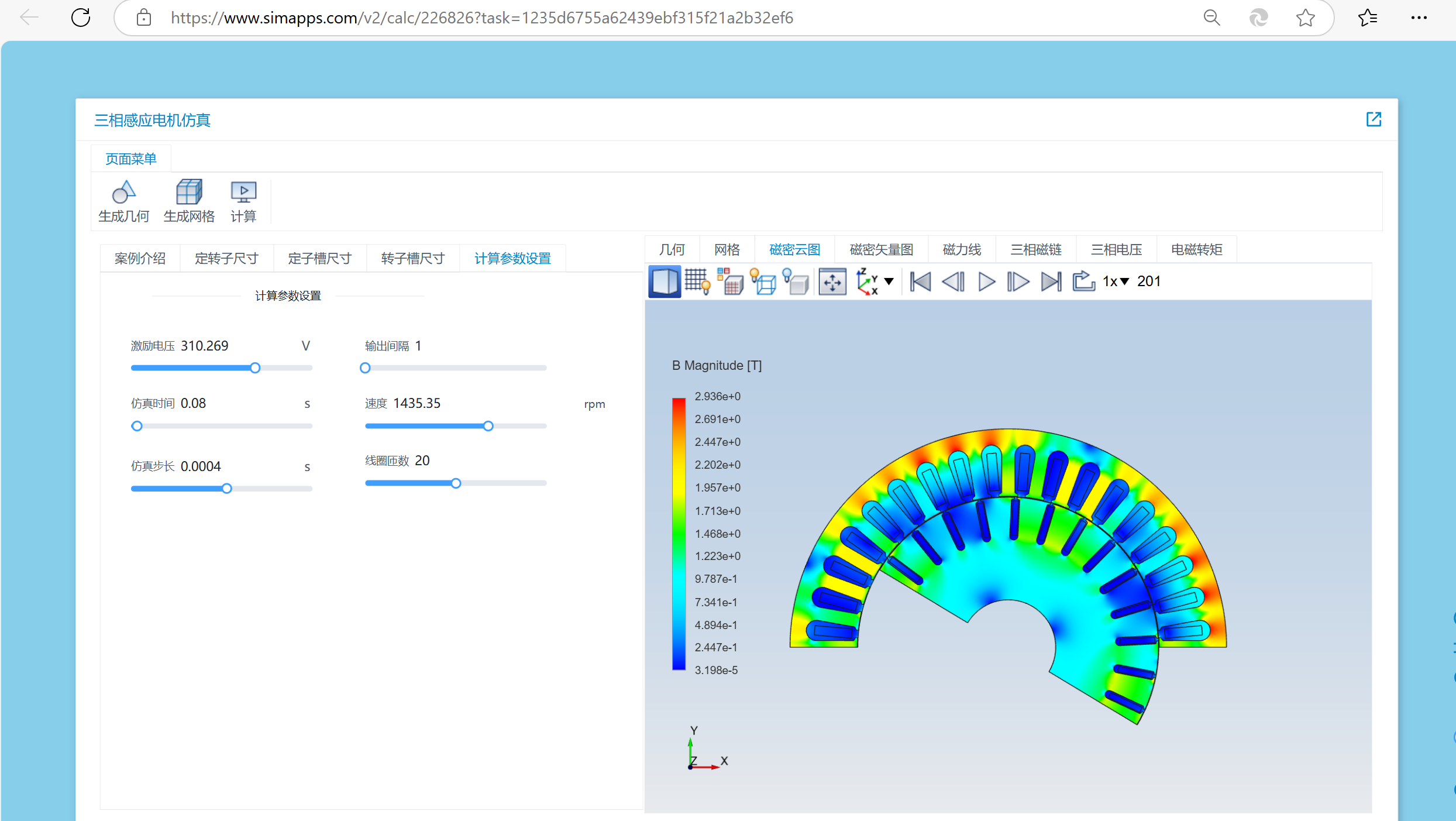Image resolution: width=1456 pixels, height=821 pixels.
Task: Click the B Magnitude [T] legend title
Action: pyautogui.click(x=717, y=365)
